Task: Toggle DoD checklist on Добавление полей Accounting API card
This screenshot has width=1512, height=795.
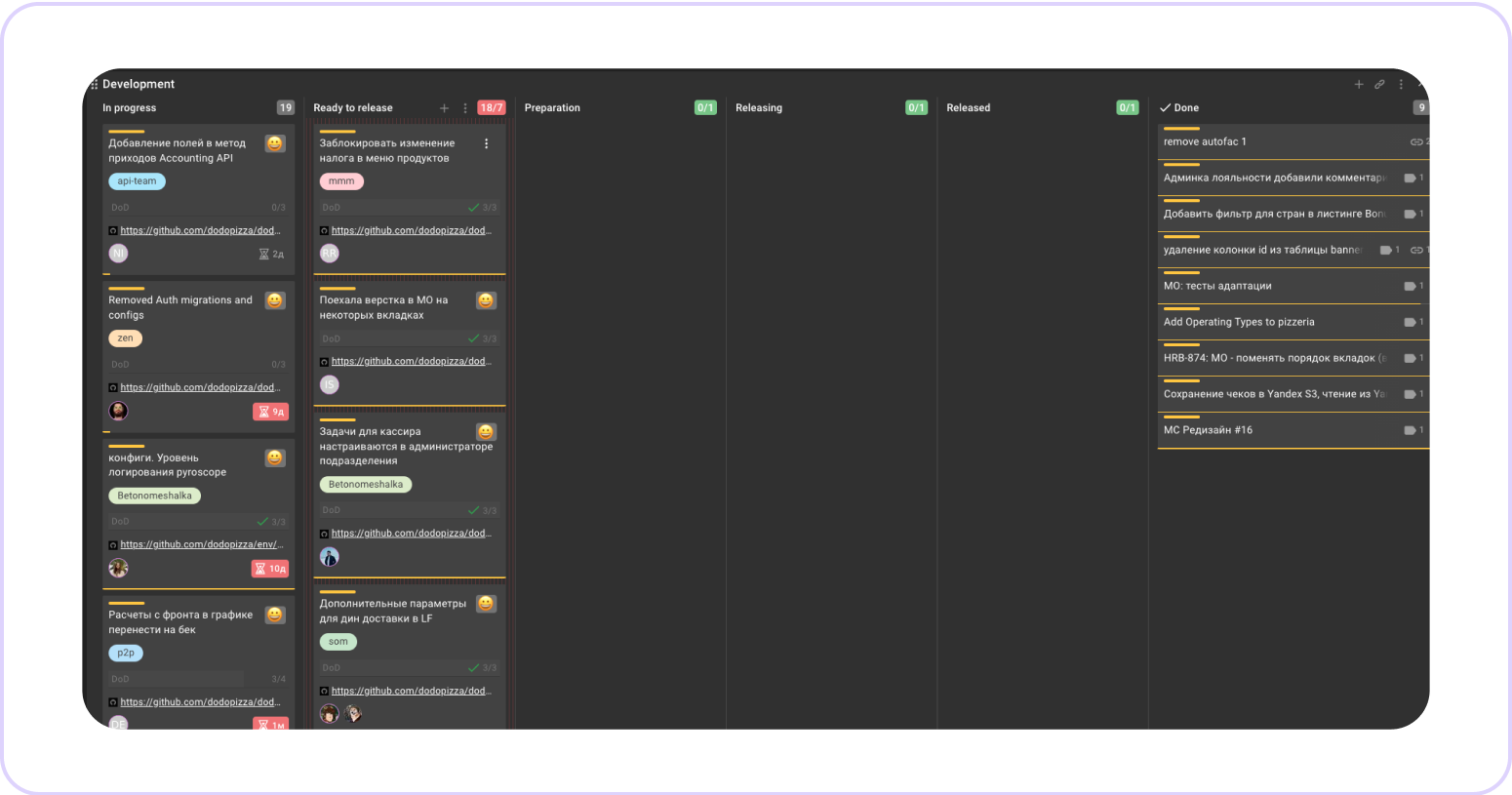Action: point(198,208)
